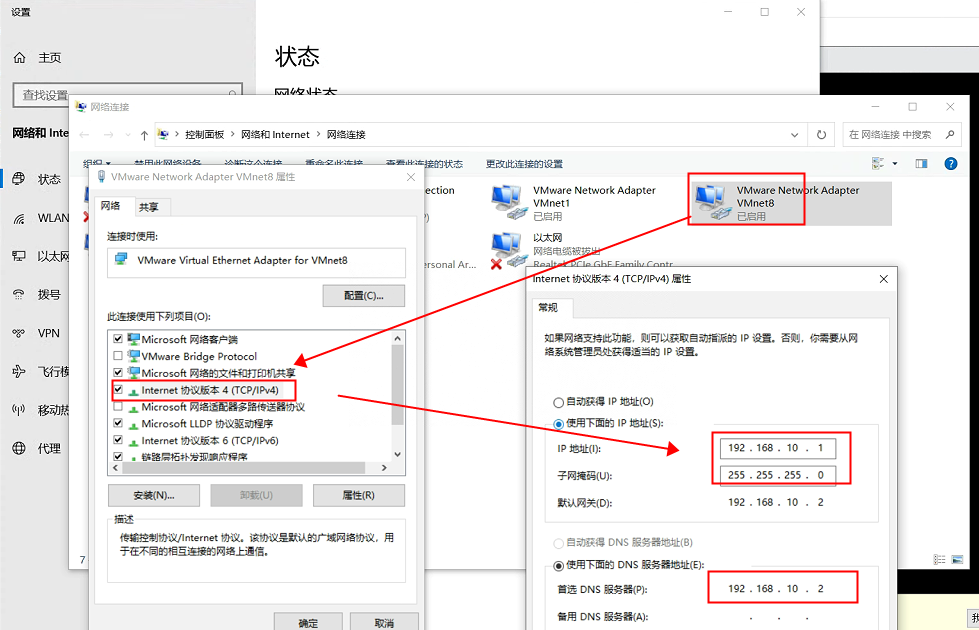
Task: Click 控制面板 in the breadcrumb path
Action: coord(204,134)
